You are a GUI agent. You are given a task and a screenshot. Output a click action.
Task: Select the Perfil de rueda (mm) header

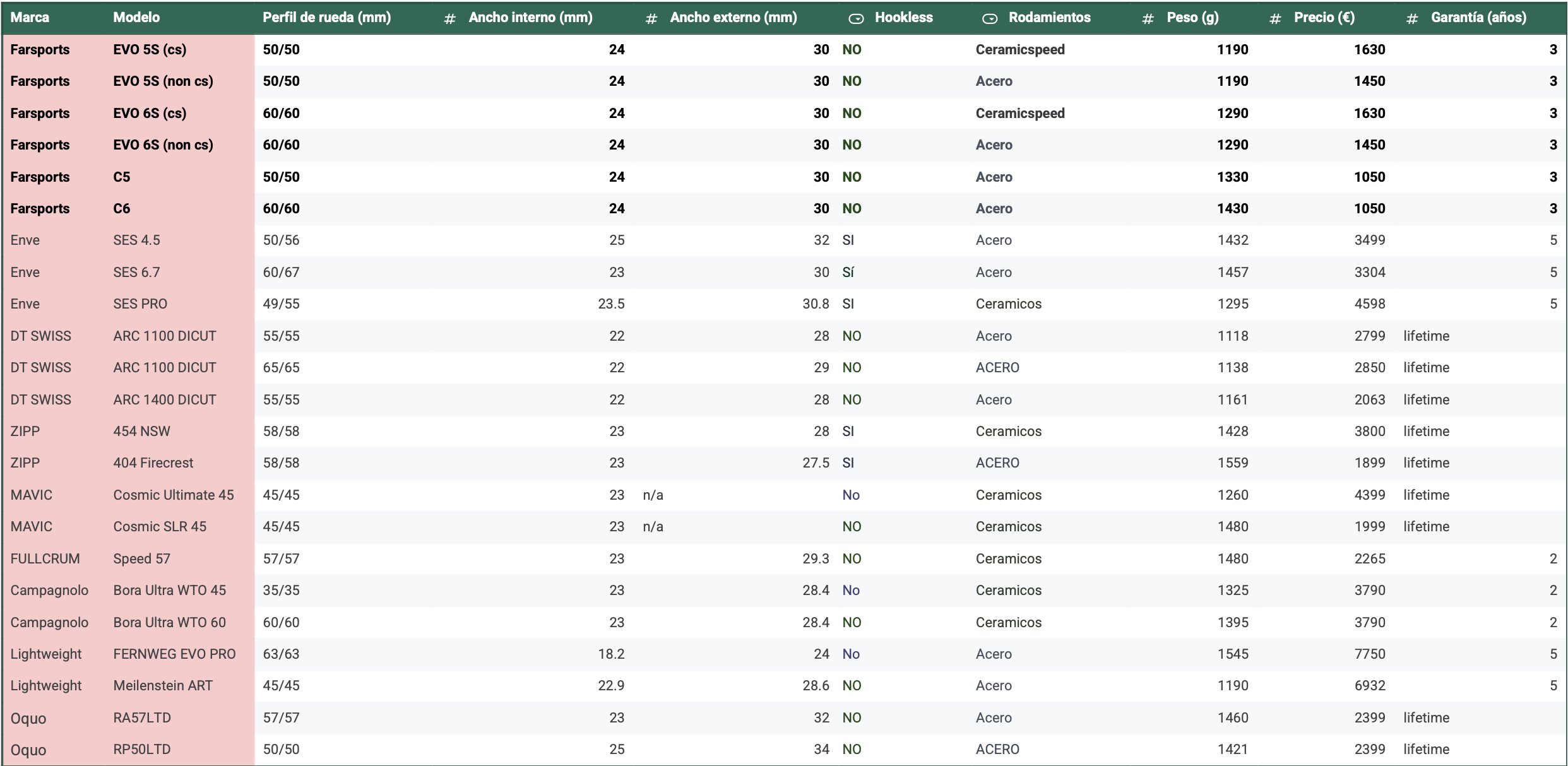(x=326, y=18)
